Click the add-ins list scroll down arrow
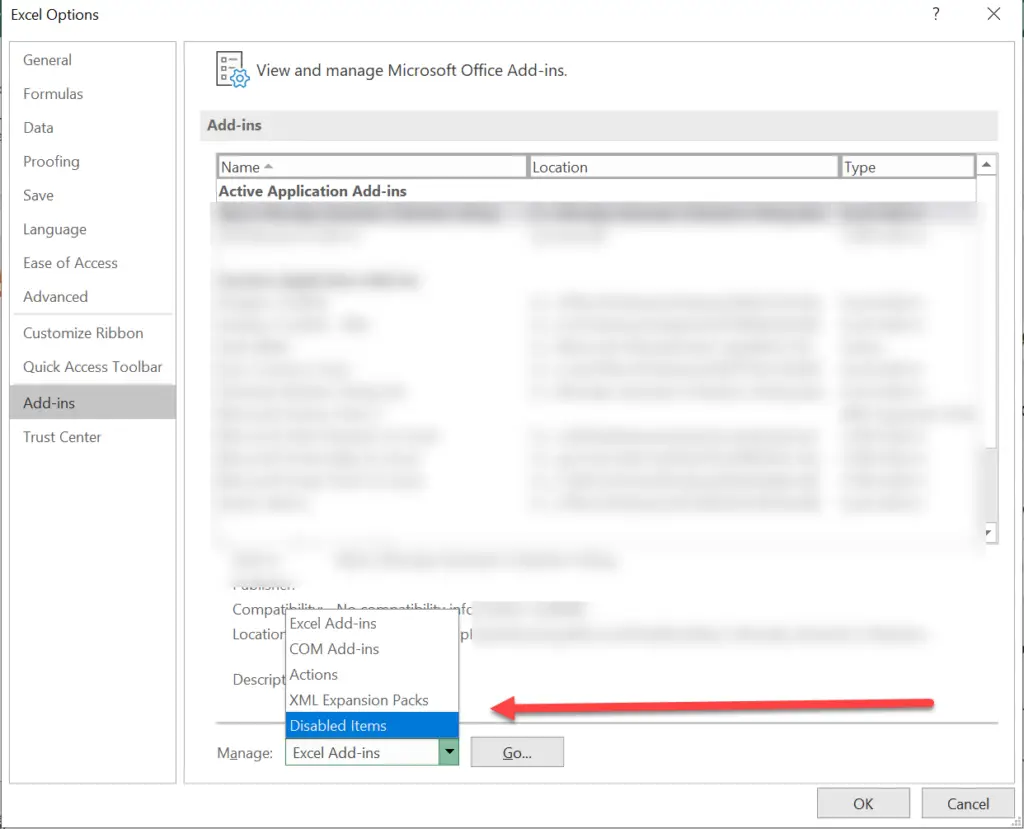The image size is (1024, 829). [x=989, y=532]
